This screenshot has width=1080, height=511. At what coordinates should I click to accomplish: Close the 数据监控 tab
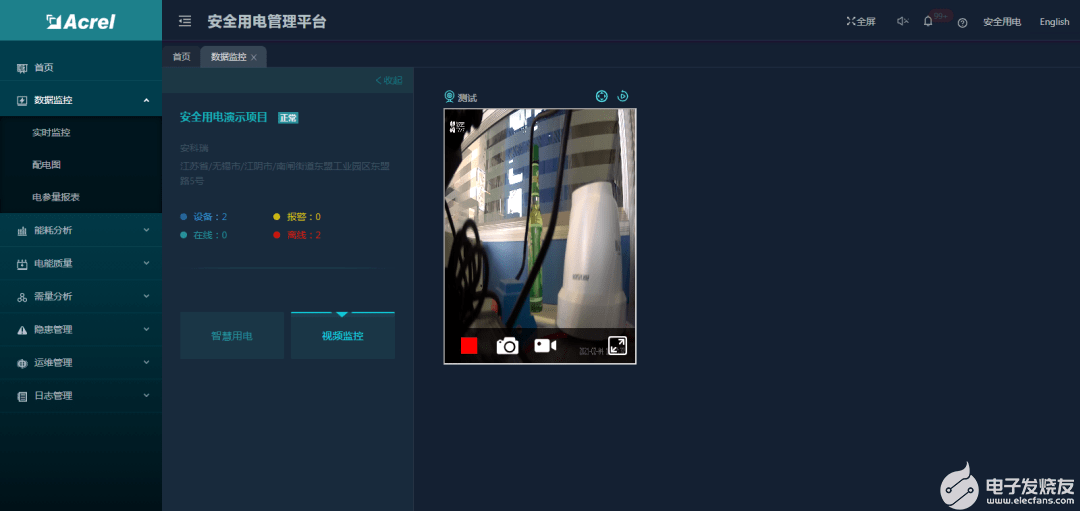(253, 57)
